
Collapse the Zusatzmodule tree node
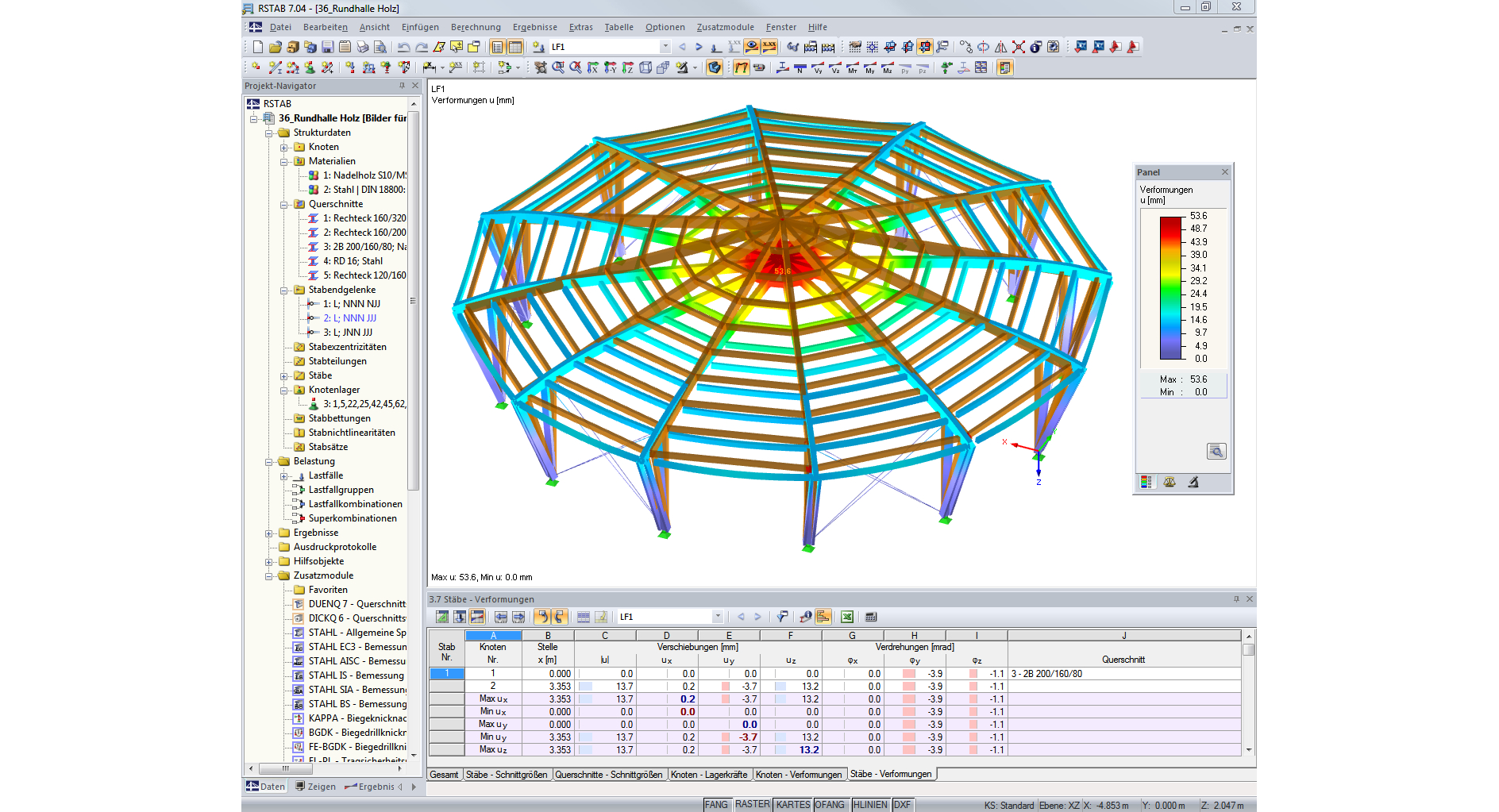(x=269, y=575)
